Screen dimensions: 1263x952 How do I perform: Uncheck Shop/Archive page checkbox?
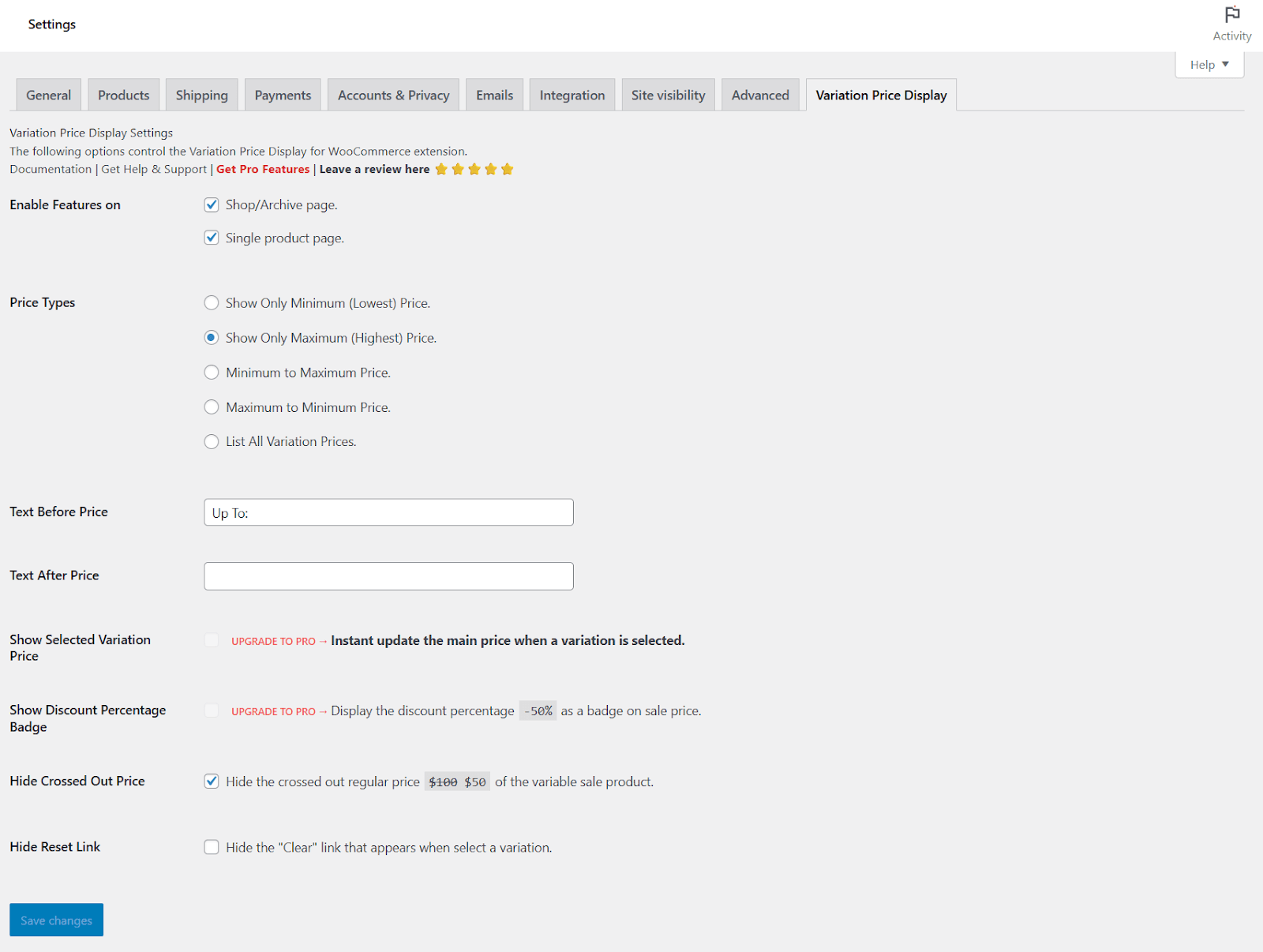pyautogui.click(x=212, y=204)
